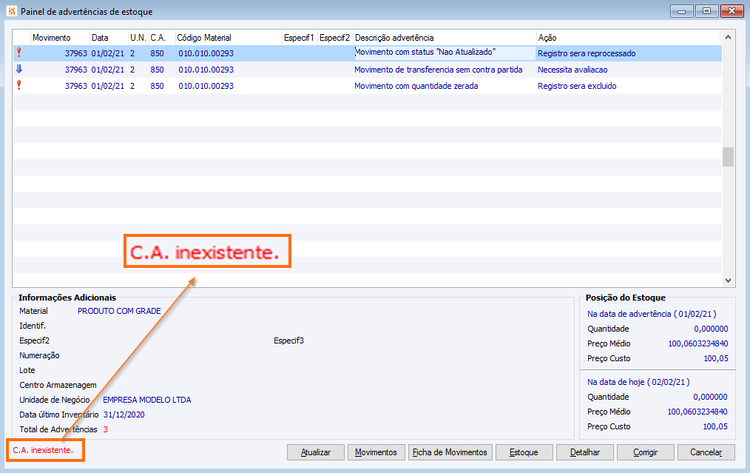Click the Código Material column header
Image resolution: width=750 pixels, height=473 pixels.
pyautogui.click(x=228, y=38)
